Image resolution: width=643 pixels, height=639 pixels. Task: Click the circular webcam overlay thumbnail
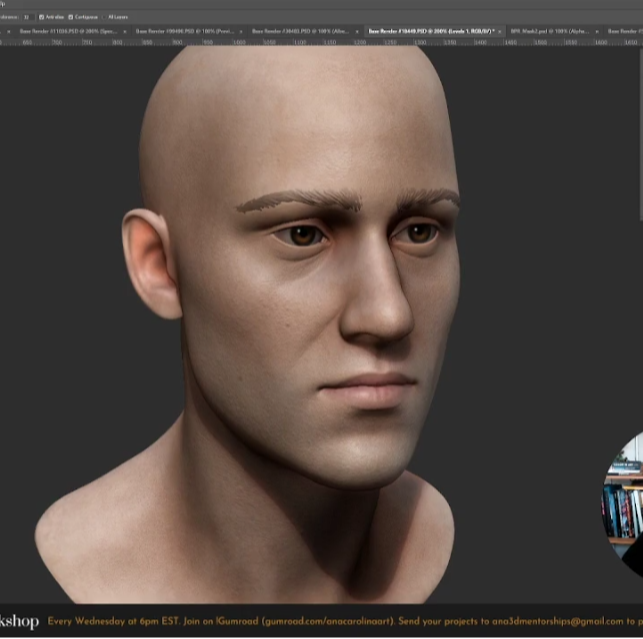pos(623,504)
